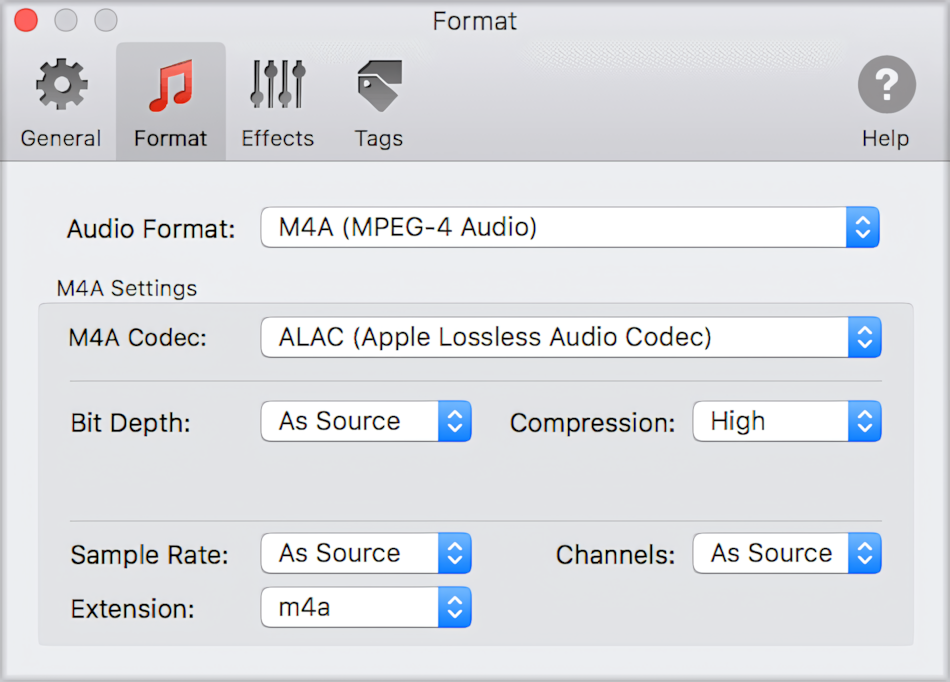This screenshot has height=682, width=950.
Task: Expand the M4A Codec dropdown
Action: [x=570, y=338]
